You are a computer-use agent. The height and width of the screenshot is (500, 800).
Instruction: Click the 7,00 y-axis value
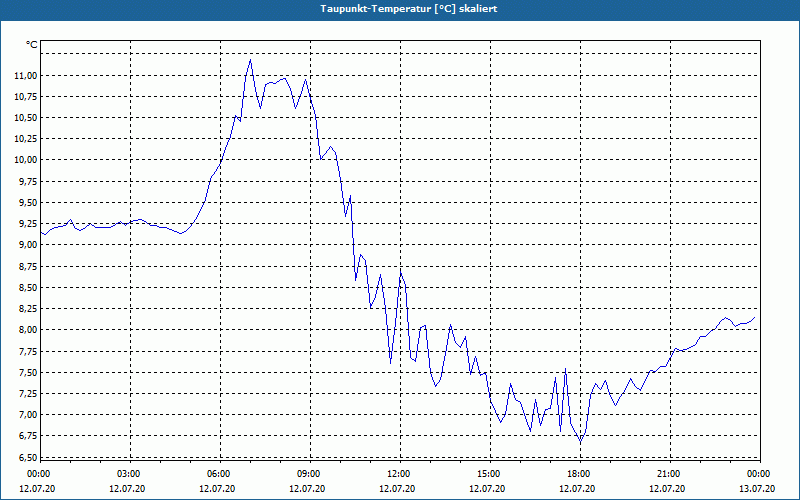28,415
